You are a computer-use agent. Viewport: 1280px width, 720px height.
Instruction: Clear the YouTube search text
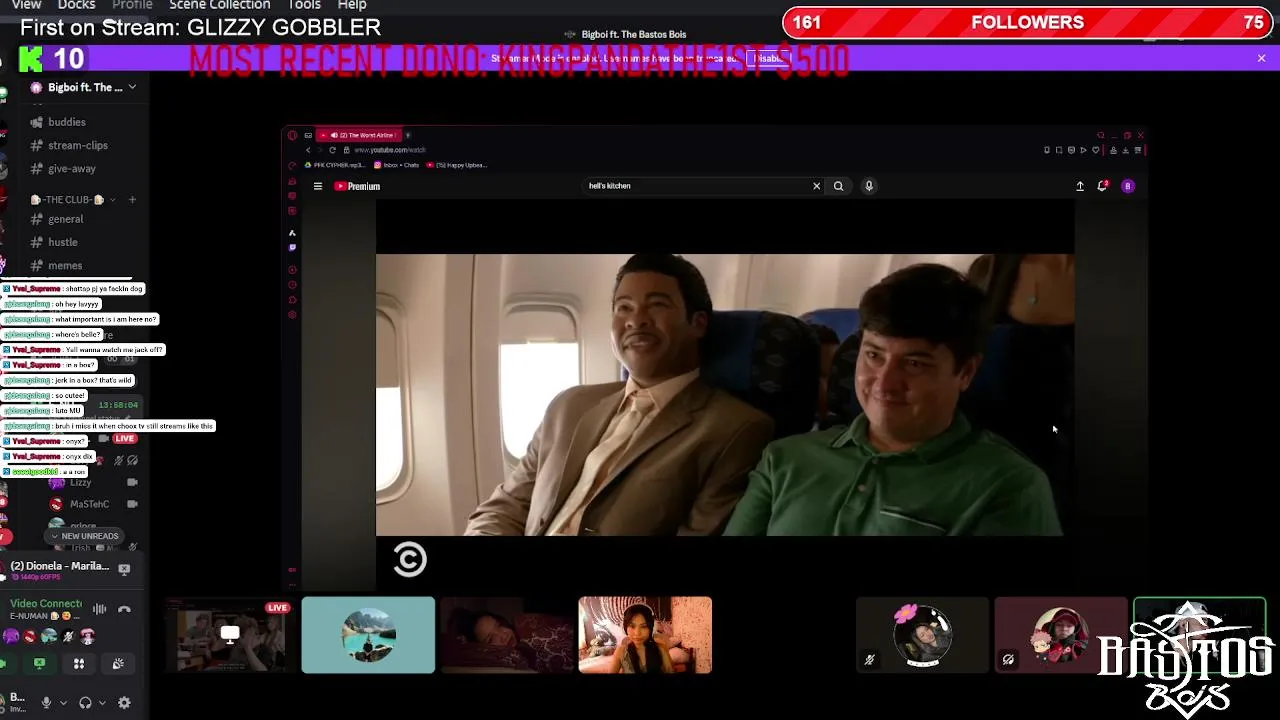pos(816,186)
